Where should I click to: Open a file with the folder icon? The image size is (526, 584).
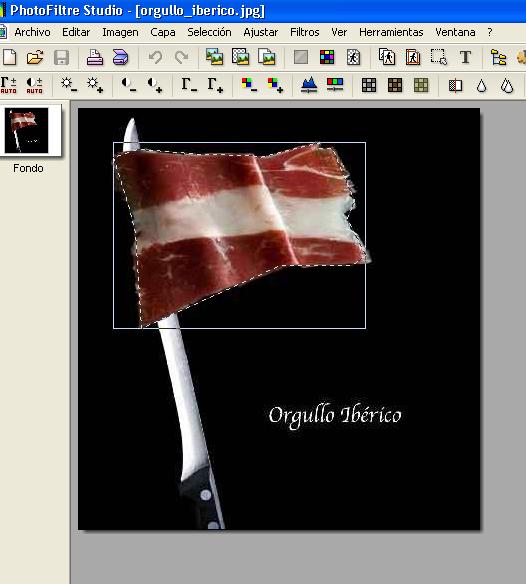click(35, 57)
